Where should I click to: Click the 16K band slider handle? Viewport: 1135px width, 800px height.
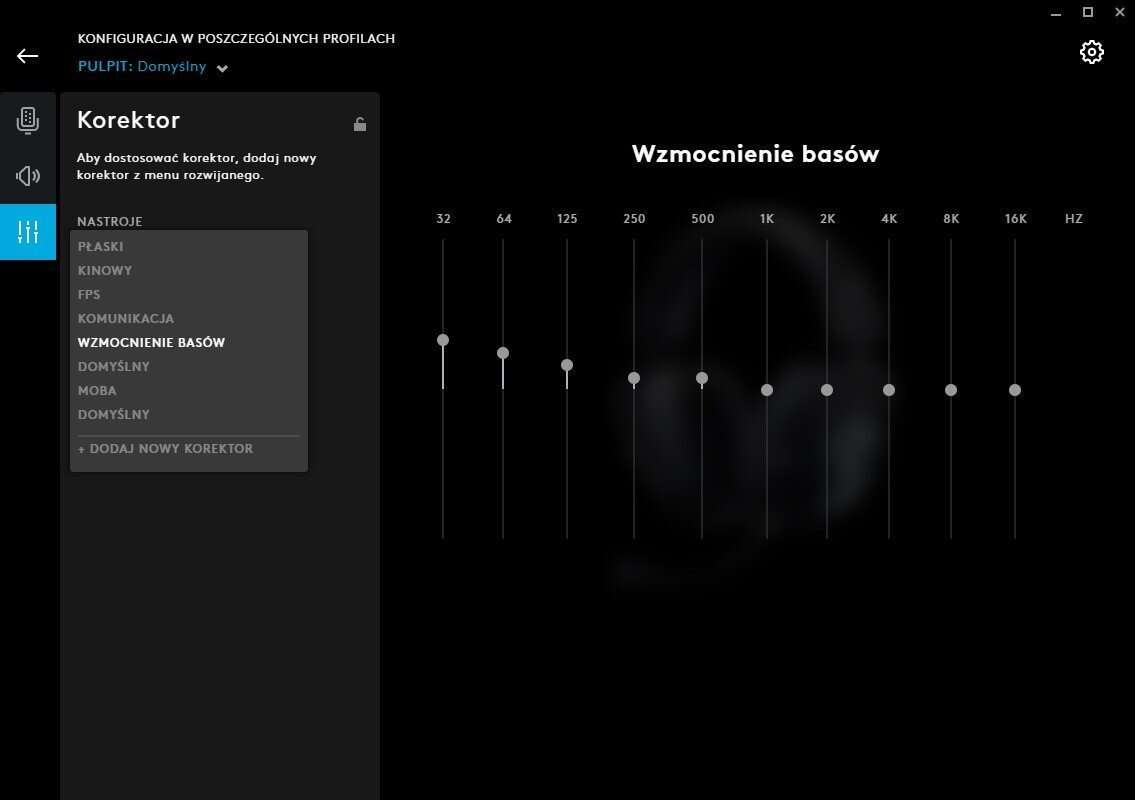point(1015,390)
